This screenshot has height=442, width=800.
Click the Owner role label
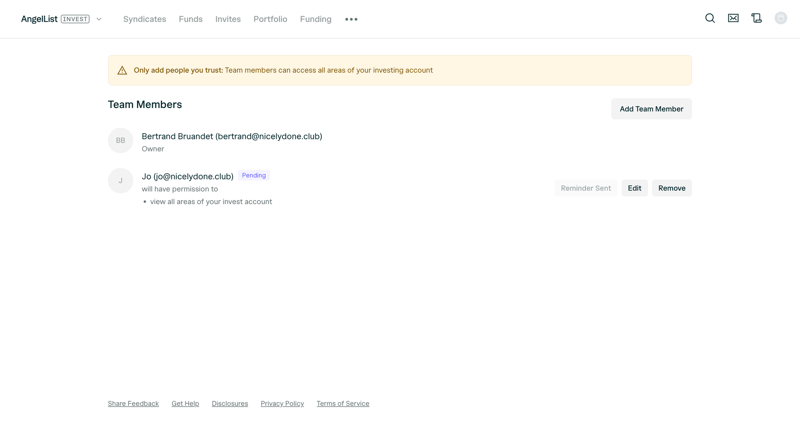click(153, 149)
